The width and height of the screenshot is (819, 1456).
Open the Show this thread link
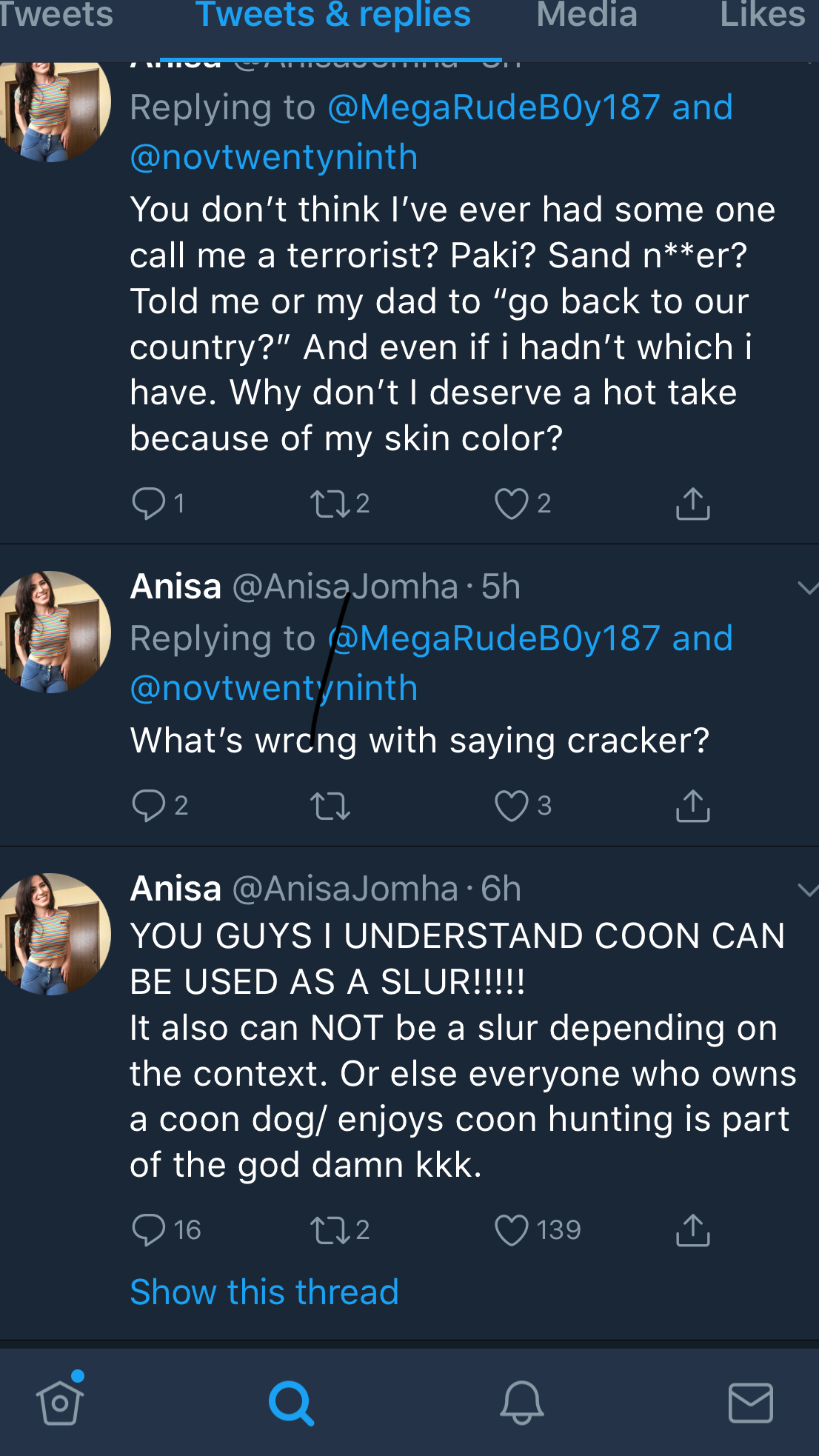pyautogui.click(x=264, y=1292)
